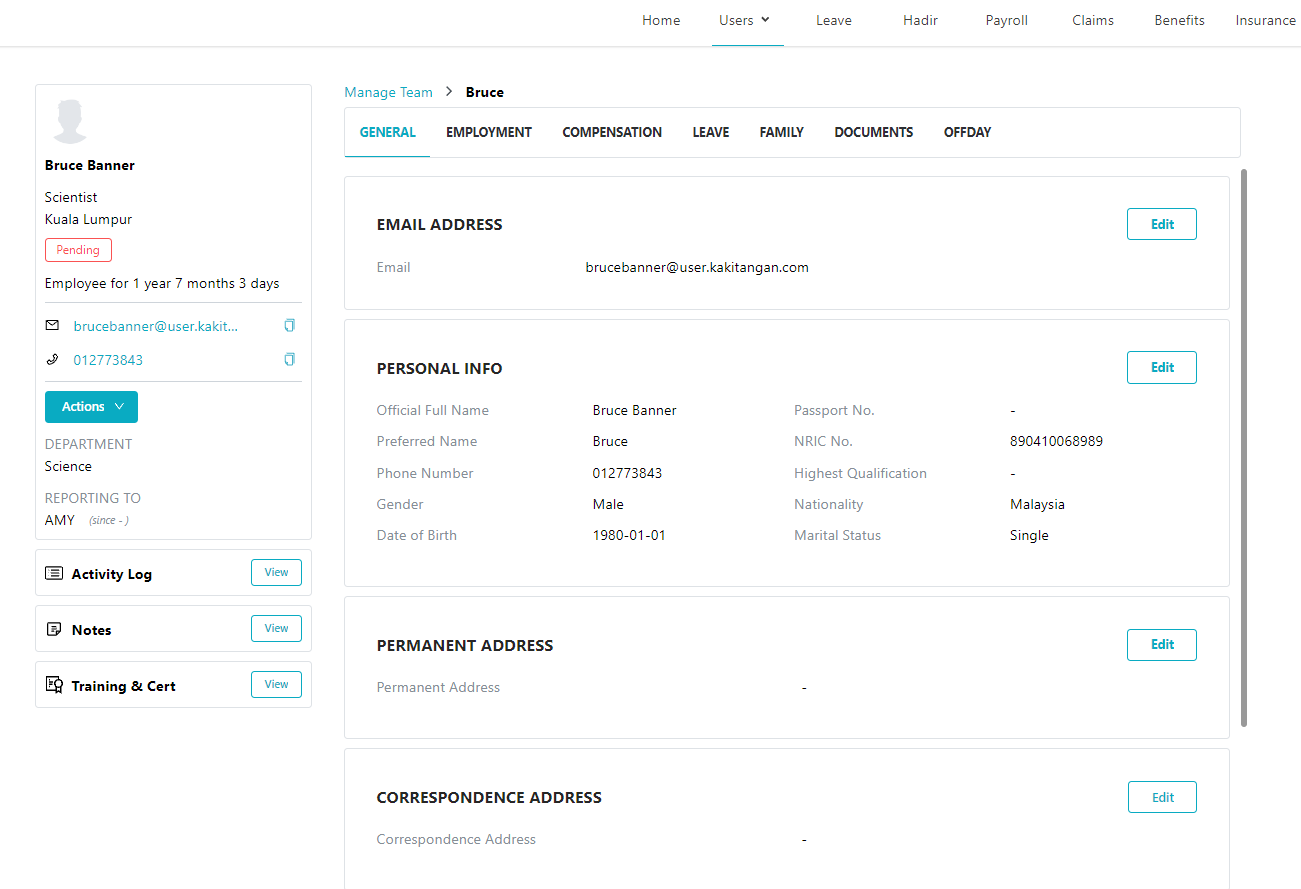The height and width of the screenshot is (889, 1301).
Task: View Training & Cert records
Action: click(276, 685)
